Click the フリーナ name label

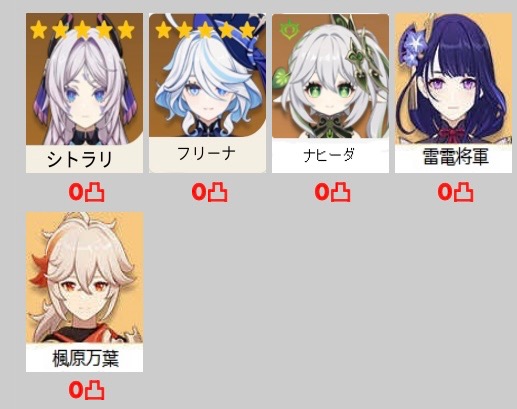207,154
